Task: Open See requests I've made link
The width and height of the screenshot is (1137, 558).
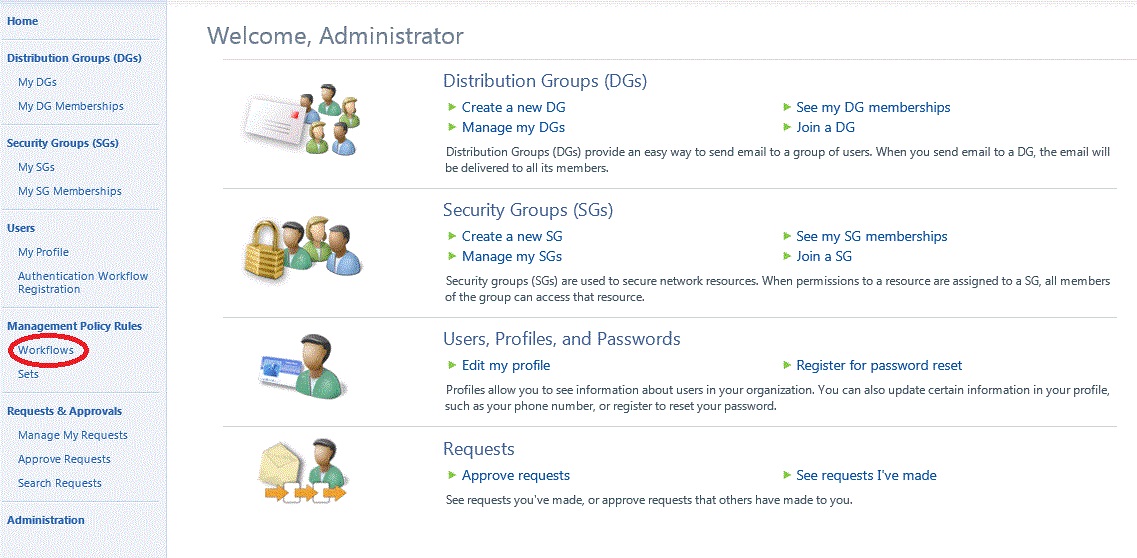Action: [x=866, y=475]
